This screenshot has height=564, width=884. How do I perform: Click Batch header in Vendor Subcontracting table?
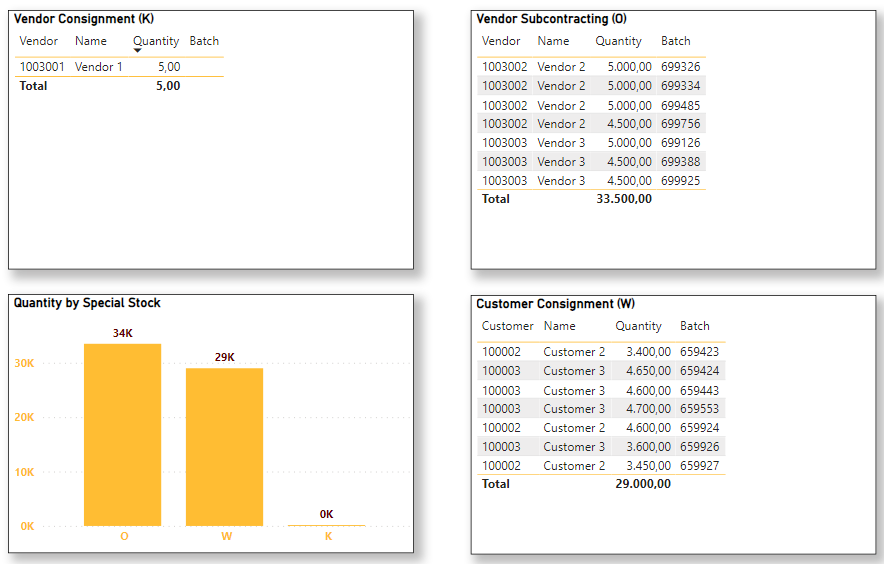pos(675,41)
